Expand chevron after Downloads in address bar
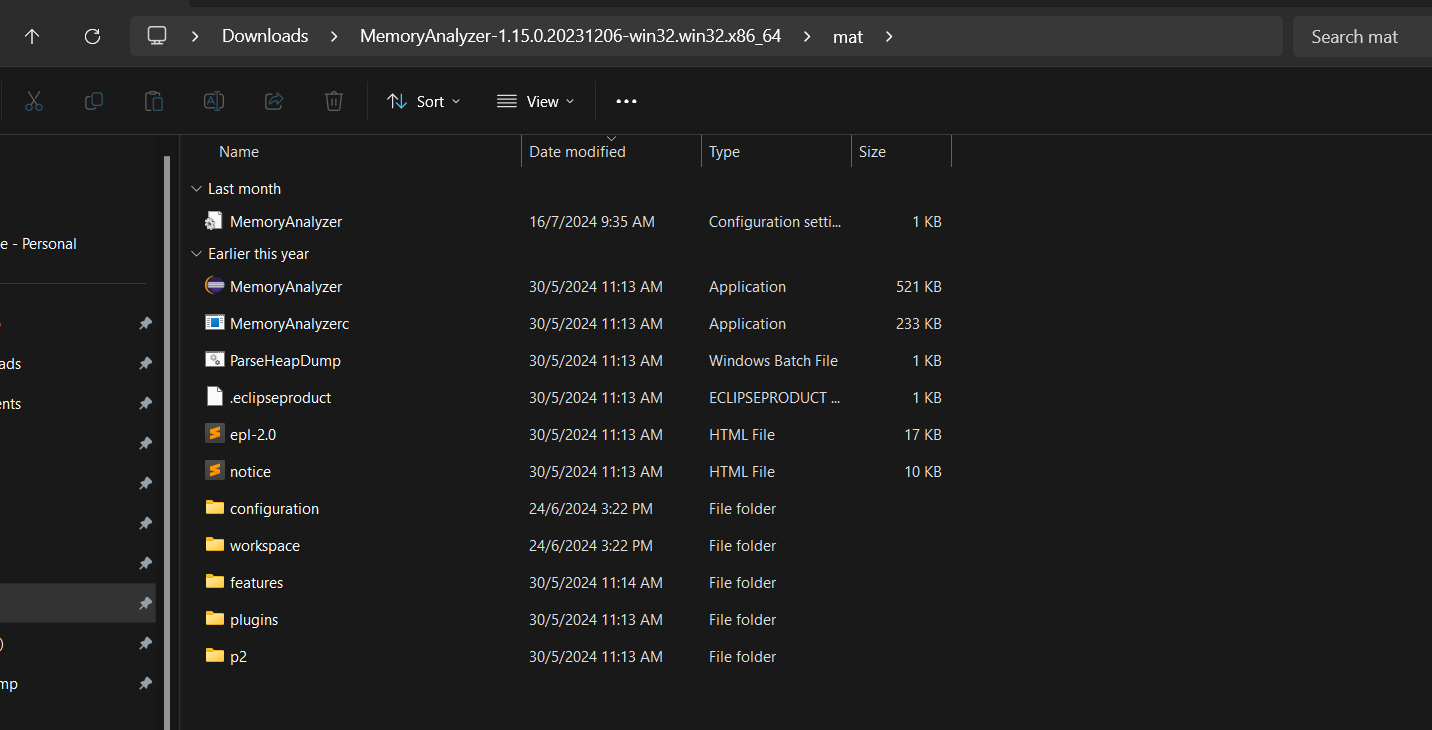This screenshot has height=730, width=1432. (334, 36)
